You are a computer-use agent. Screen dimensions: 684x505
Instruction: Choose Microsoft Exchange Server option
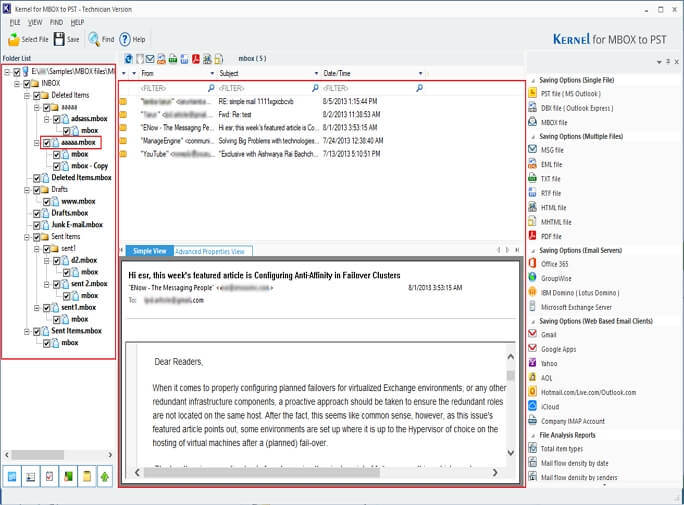tap(576, 307)
